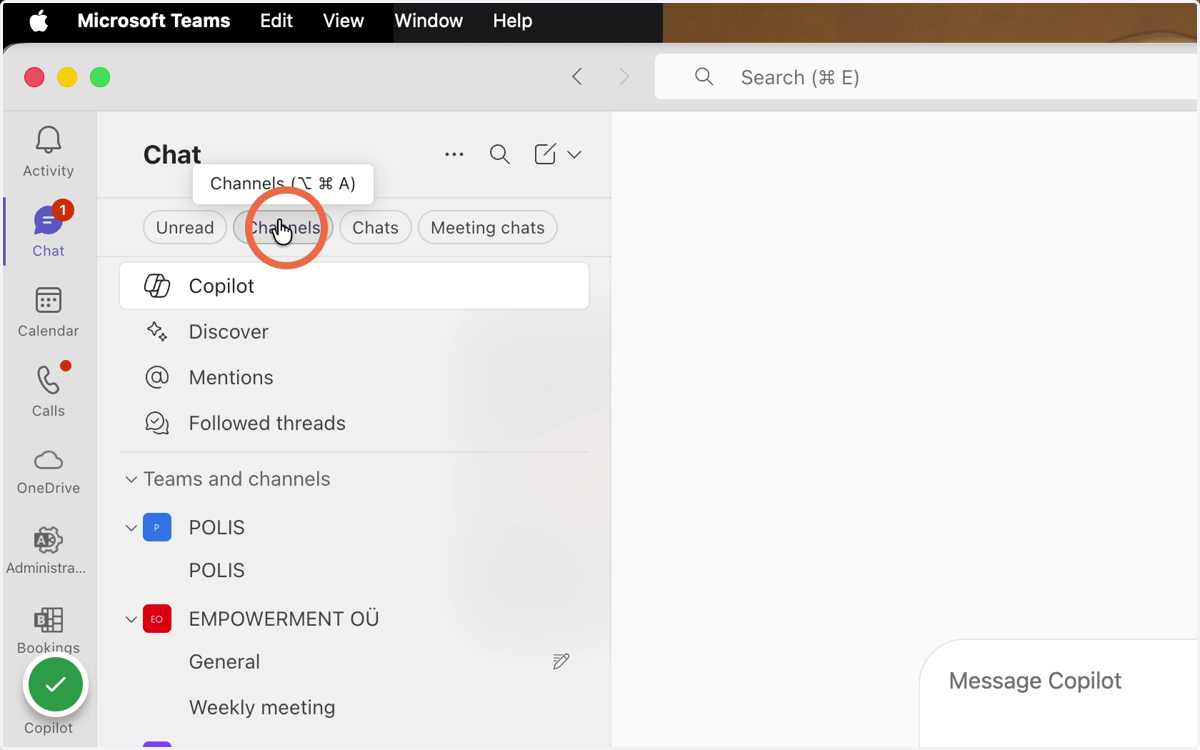Screen dimensions: 1200x750
Task: Click the Followed threads icon
Action: 157,423
